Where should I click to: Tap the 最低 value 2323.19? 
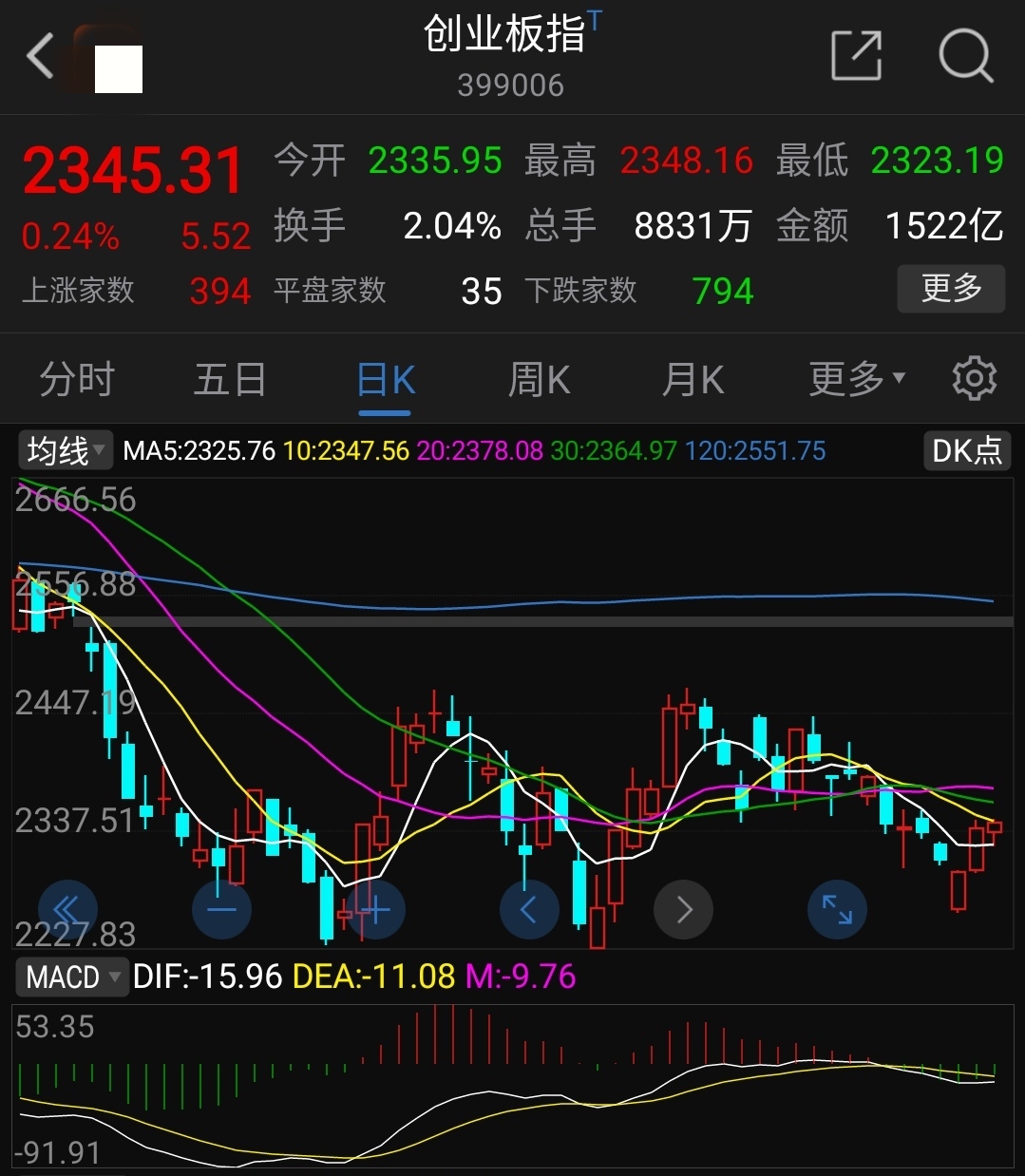point(938,161)
